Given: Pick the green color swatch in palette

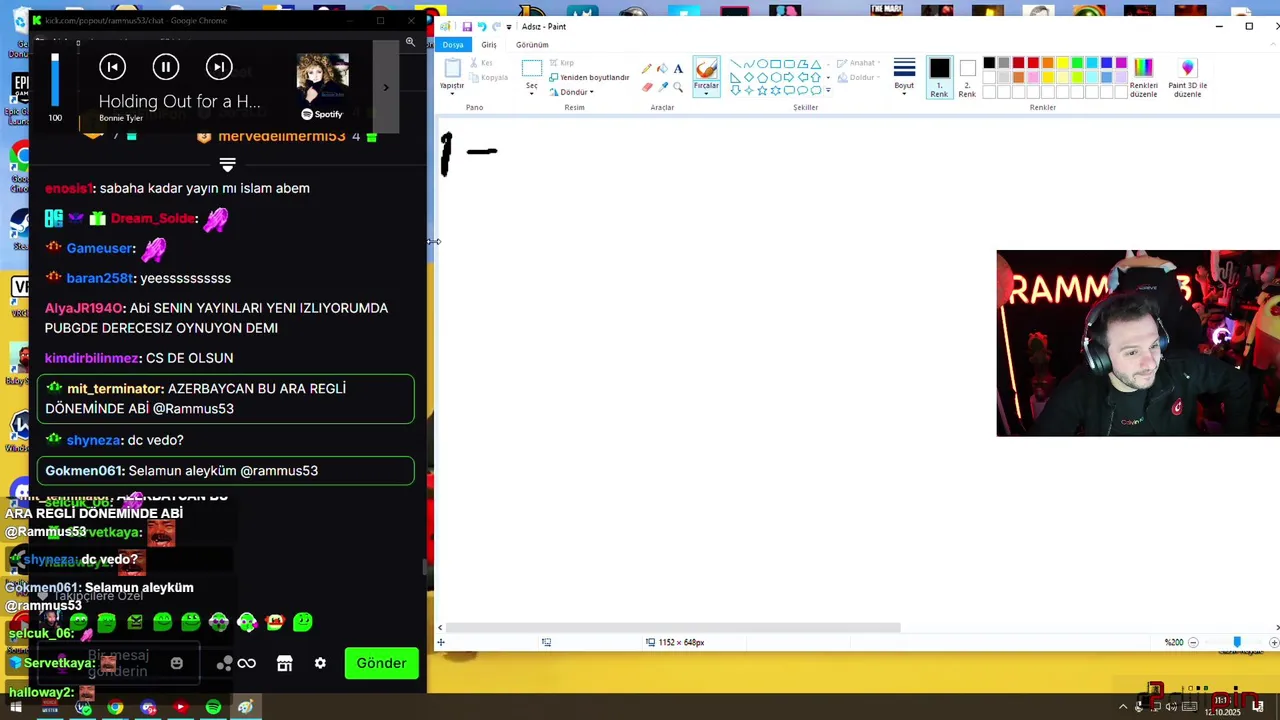Looking at the screenshot, I should point(1077,63).
